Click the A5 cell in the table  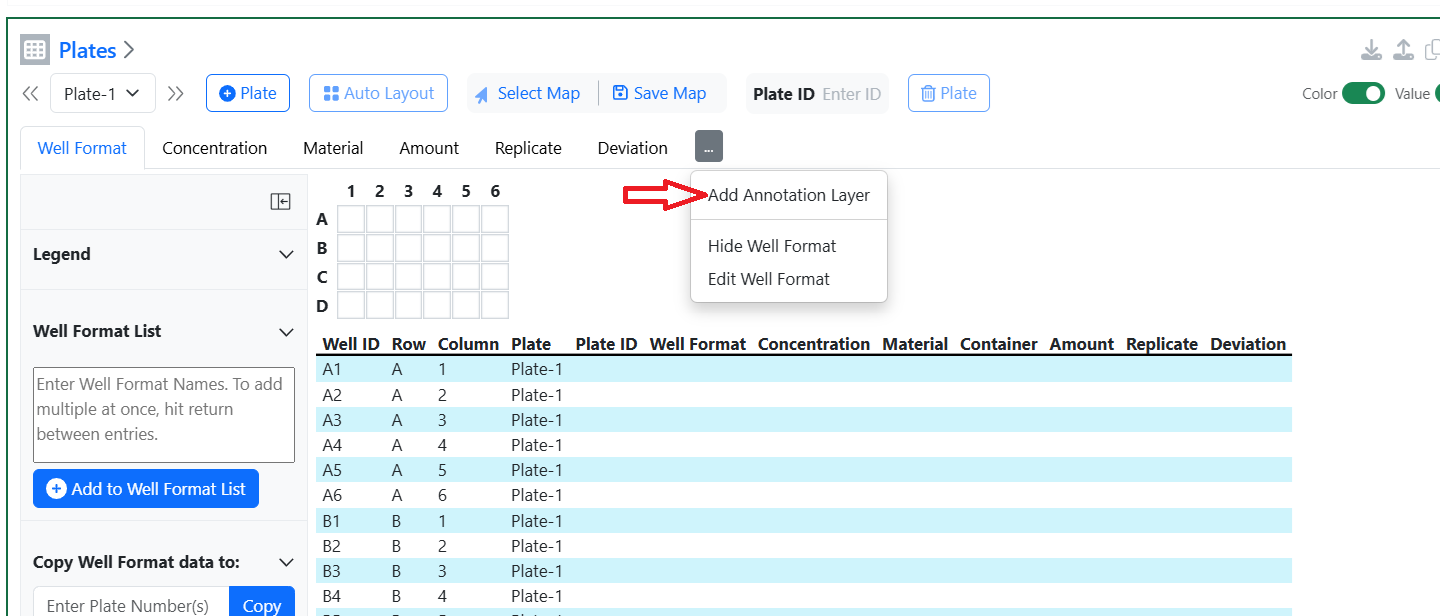332,470
